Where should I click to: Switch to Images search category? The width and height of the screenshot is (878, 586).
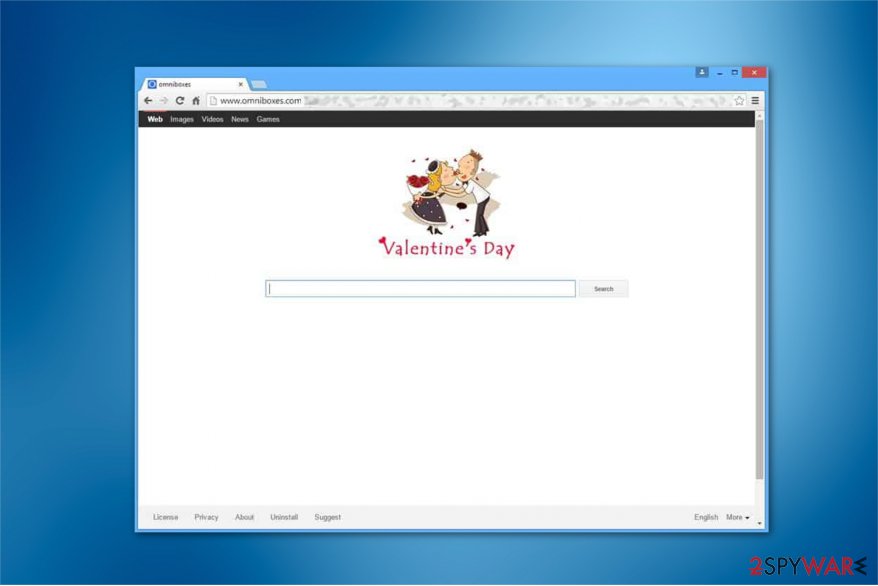coord(182,119)
